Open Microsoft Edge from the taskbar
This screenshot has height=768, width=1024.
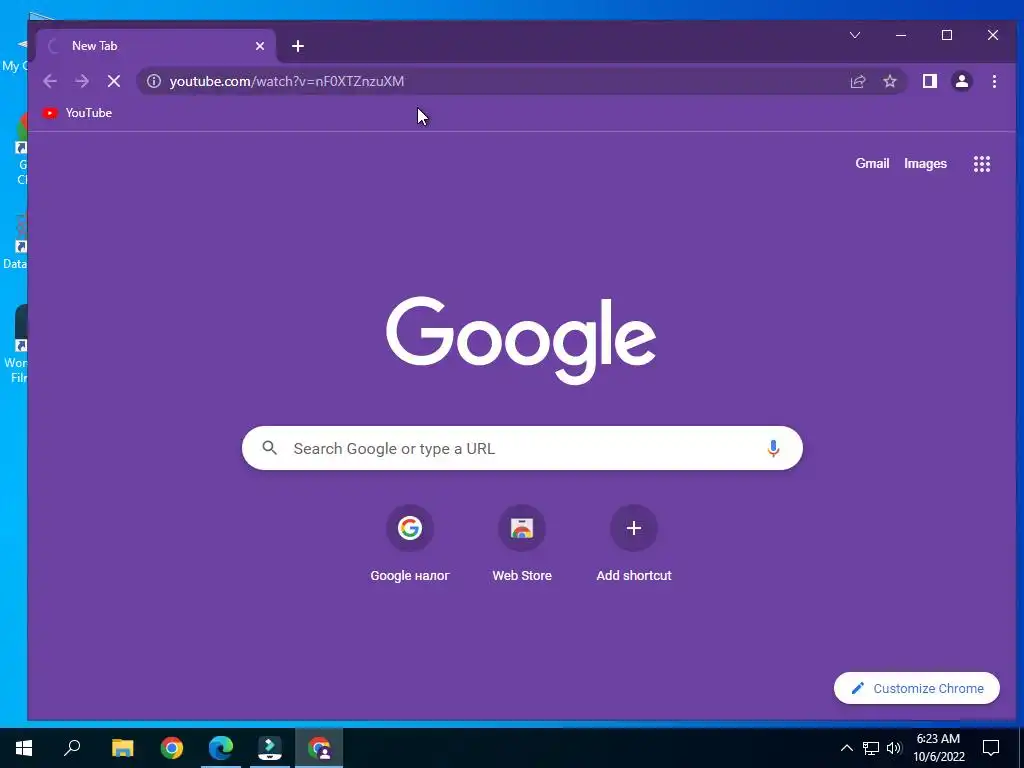point(221,748)
